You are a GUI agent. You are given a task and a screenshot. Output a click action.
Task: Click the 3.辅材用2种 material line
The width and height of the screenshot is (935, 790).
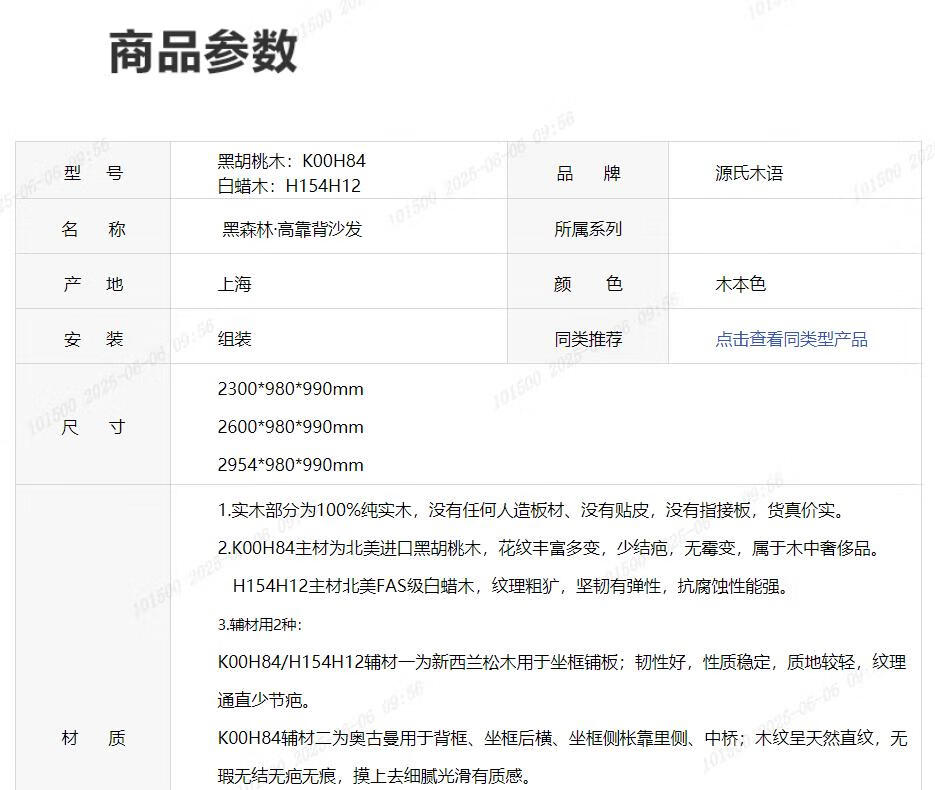point(260,624)
